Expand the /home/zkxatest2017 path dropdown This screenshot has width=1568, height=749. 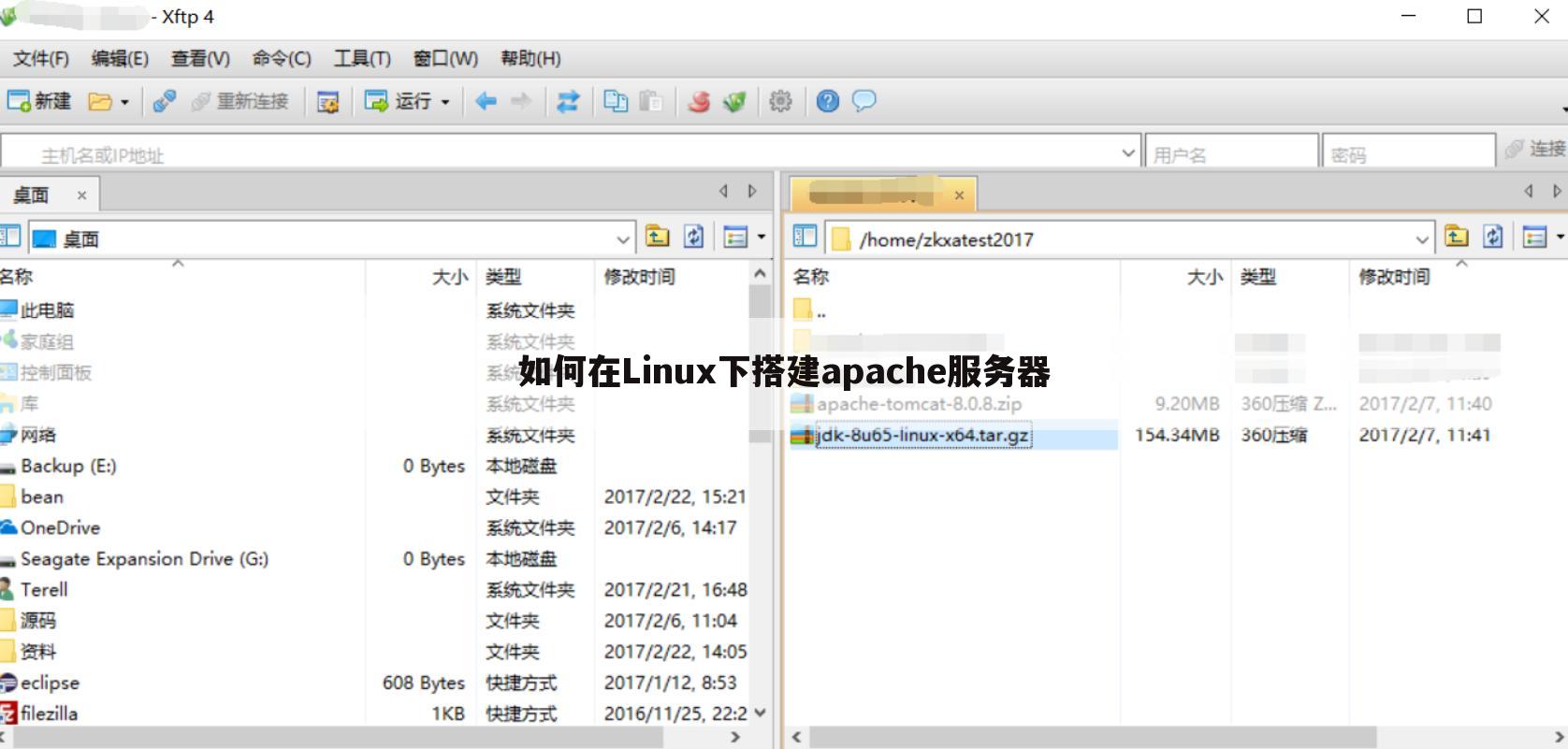pos(1422,239)
